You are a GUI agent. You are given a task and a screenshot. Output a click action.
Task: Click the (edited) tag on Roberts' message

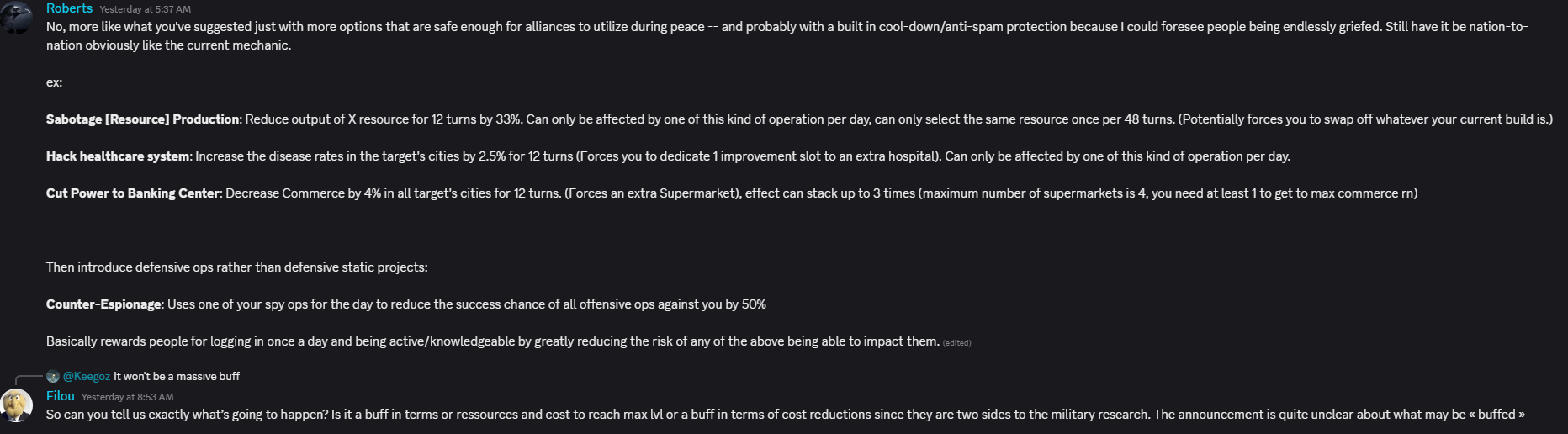pyautogui.click(x=957, y=342)
